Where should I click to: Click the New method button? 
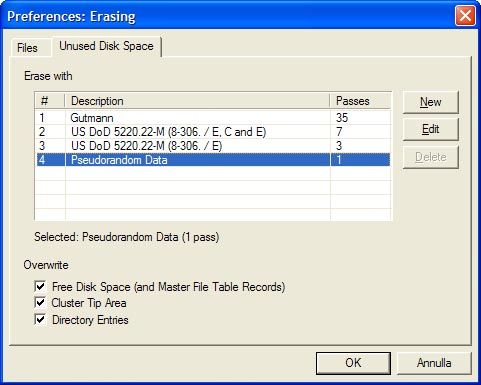[x=430, y=102]
